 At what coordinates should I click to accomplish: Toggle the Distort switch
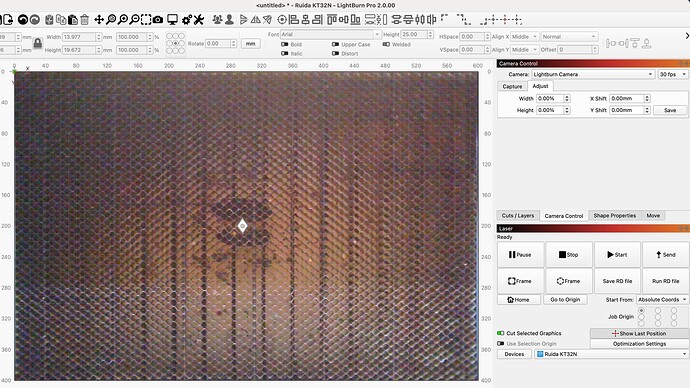click(335, 54)
